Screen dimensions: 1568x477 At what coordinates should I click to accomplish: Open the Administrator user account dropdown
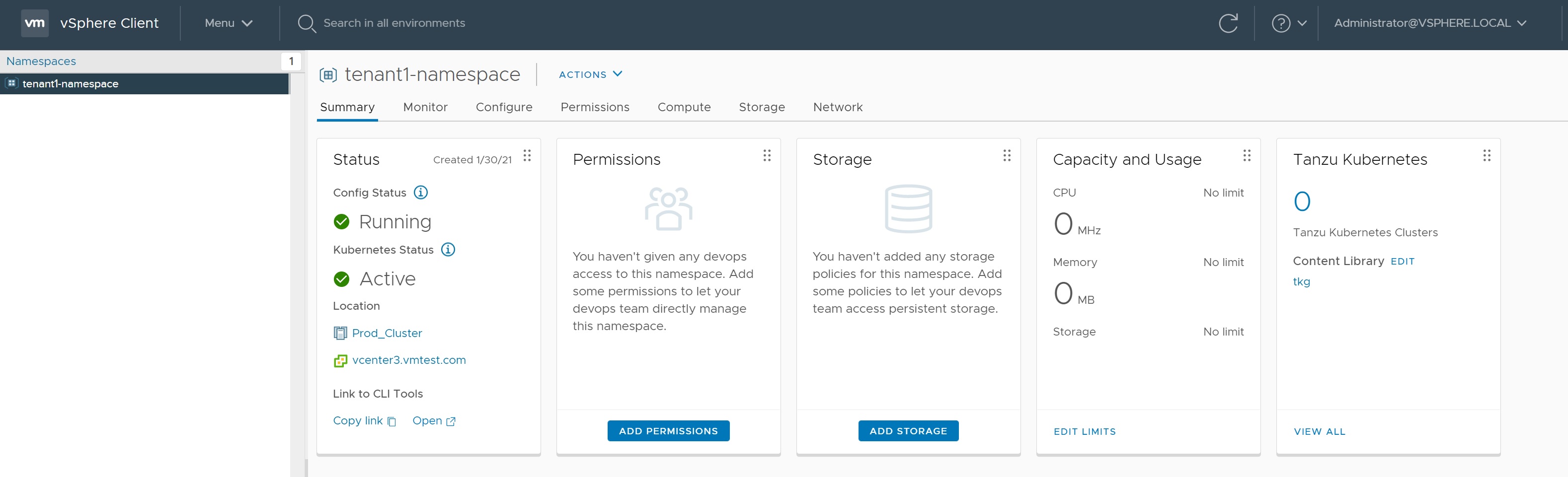(x=1429, y=23)
